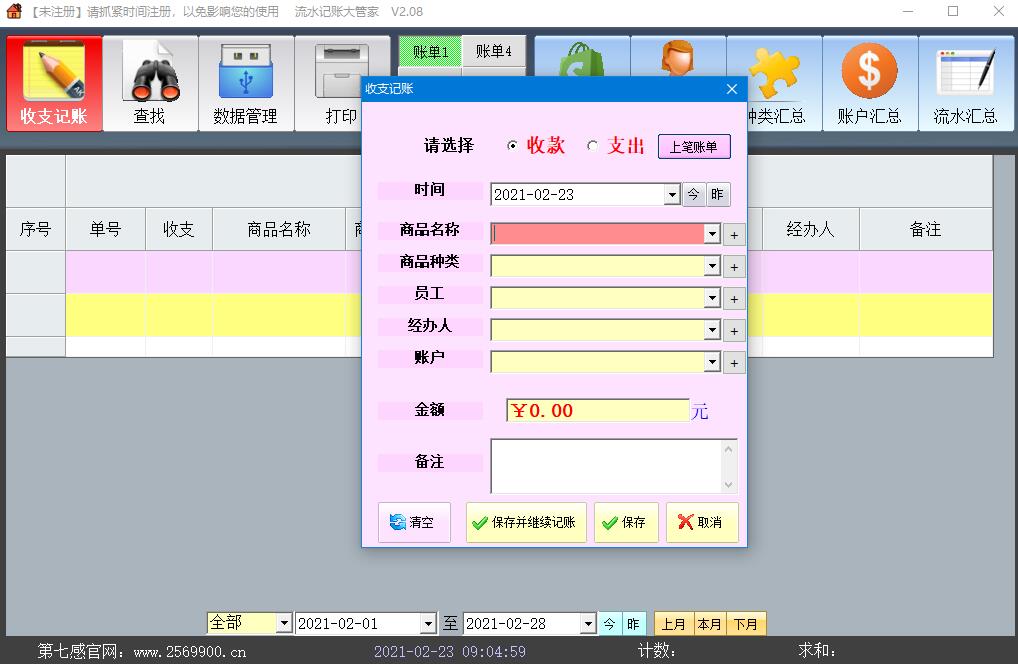The width and height of the screenshot is (1018, 664).
Task: Click the 取消 button
Action: tap(702, 523)
